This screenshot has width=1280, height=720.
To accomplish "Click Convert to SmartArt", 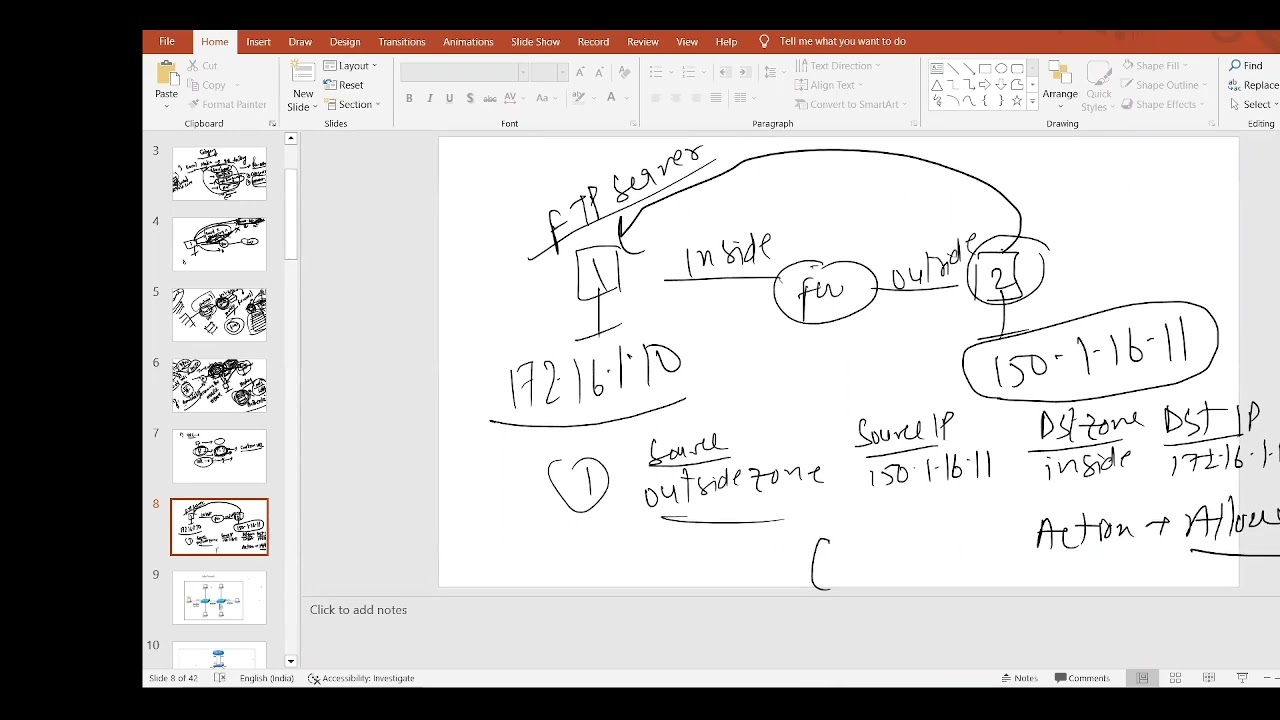I will coord(851,104).
